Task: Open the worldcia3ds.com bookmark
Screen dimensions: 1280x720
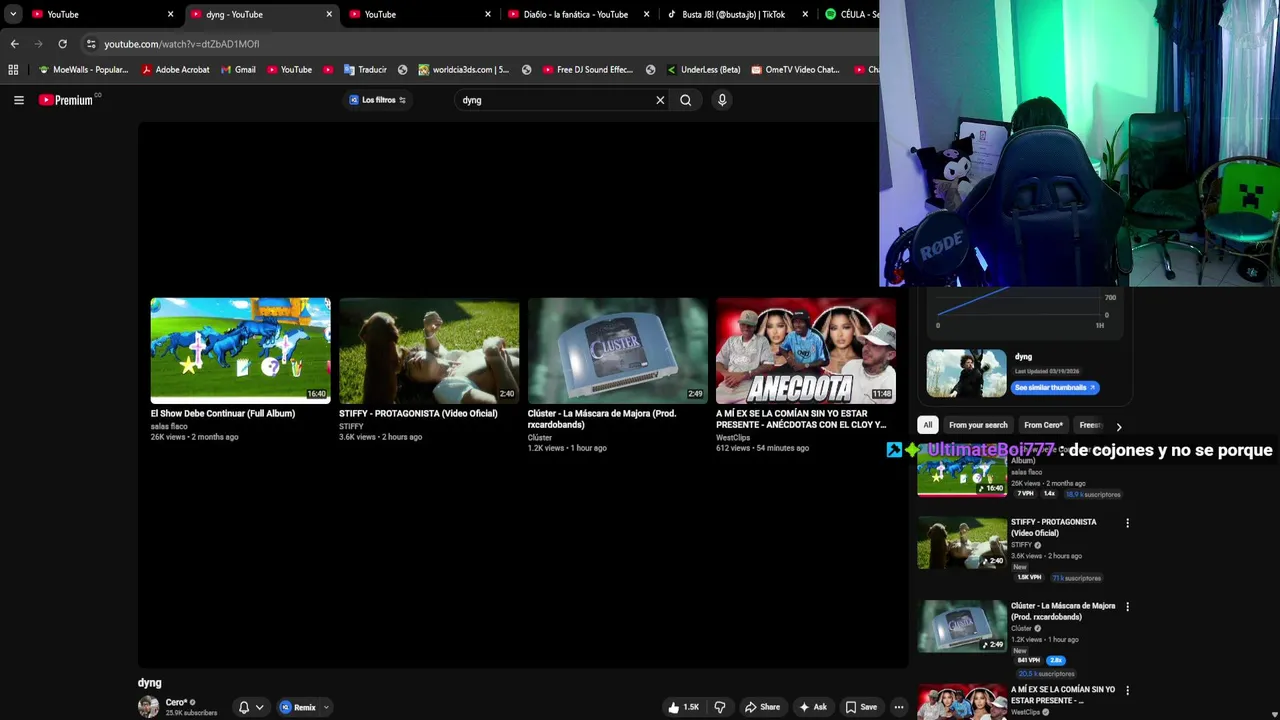Action: (x=464, y=70)
